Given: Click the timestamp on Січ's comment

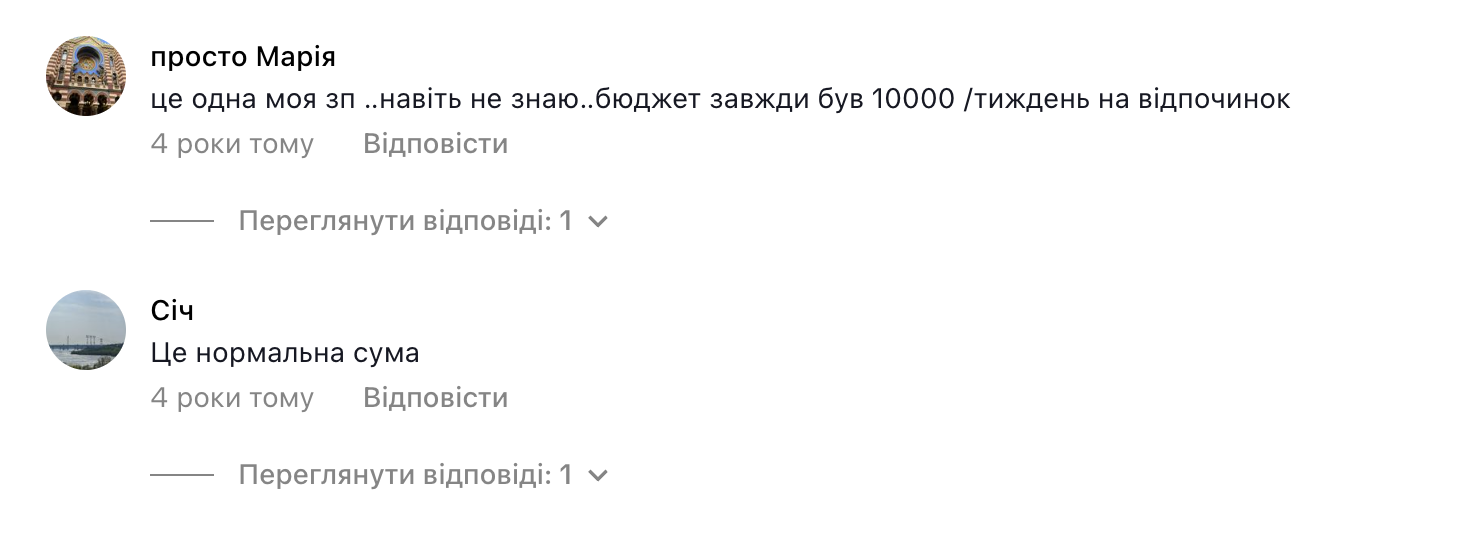Looking at the screenshot, I should 232,398.
